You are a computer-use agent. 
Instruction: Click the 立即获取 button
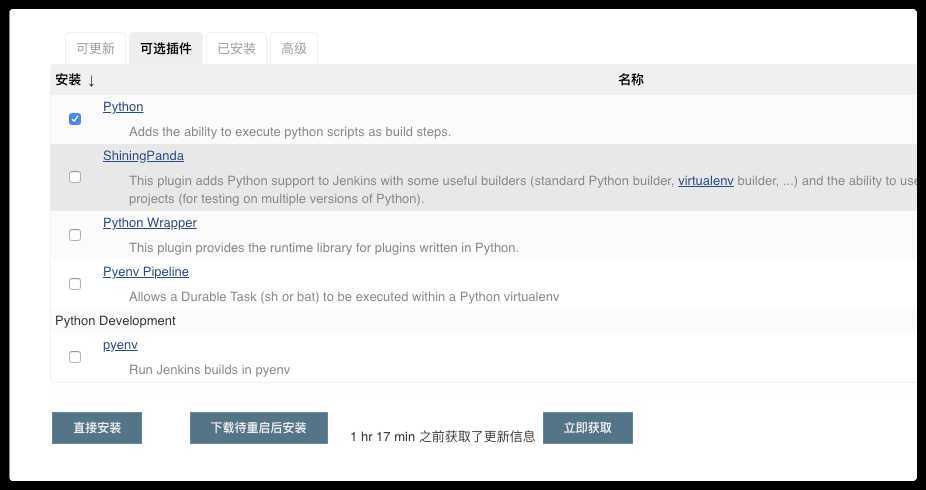click(x=588, y=428)
